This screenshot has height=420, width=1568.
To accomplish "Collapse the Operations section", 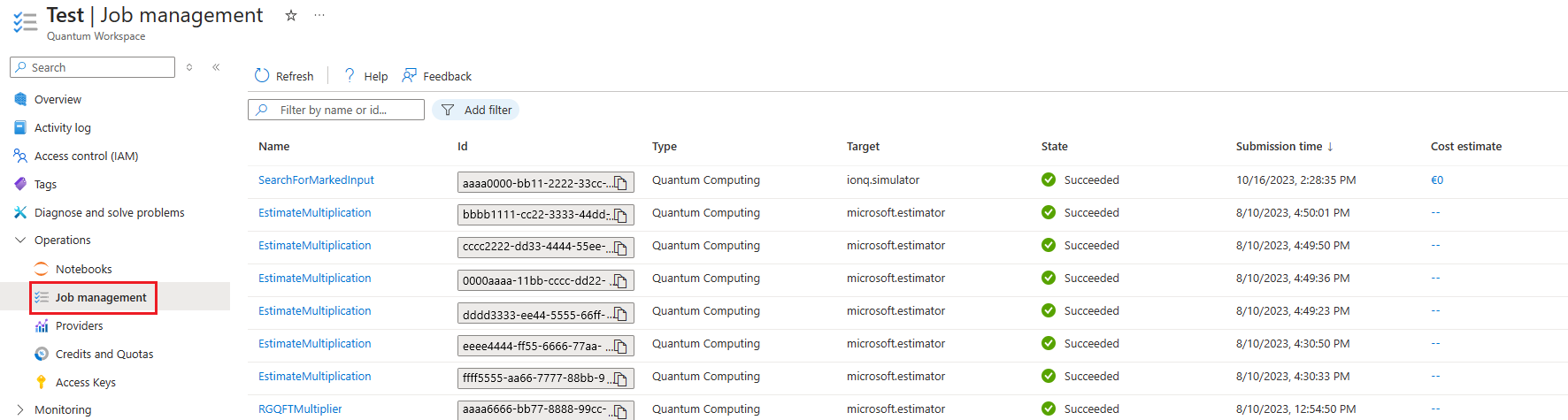I will tap(20, 241).
